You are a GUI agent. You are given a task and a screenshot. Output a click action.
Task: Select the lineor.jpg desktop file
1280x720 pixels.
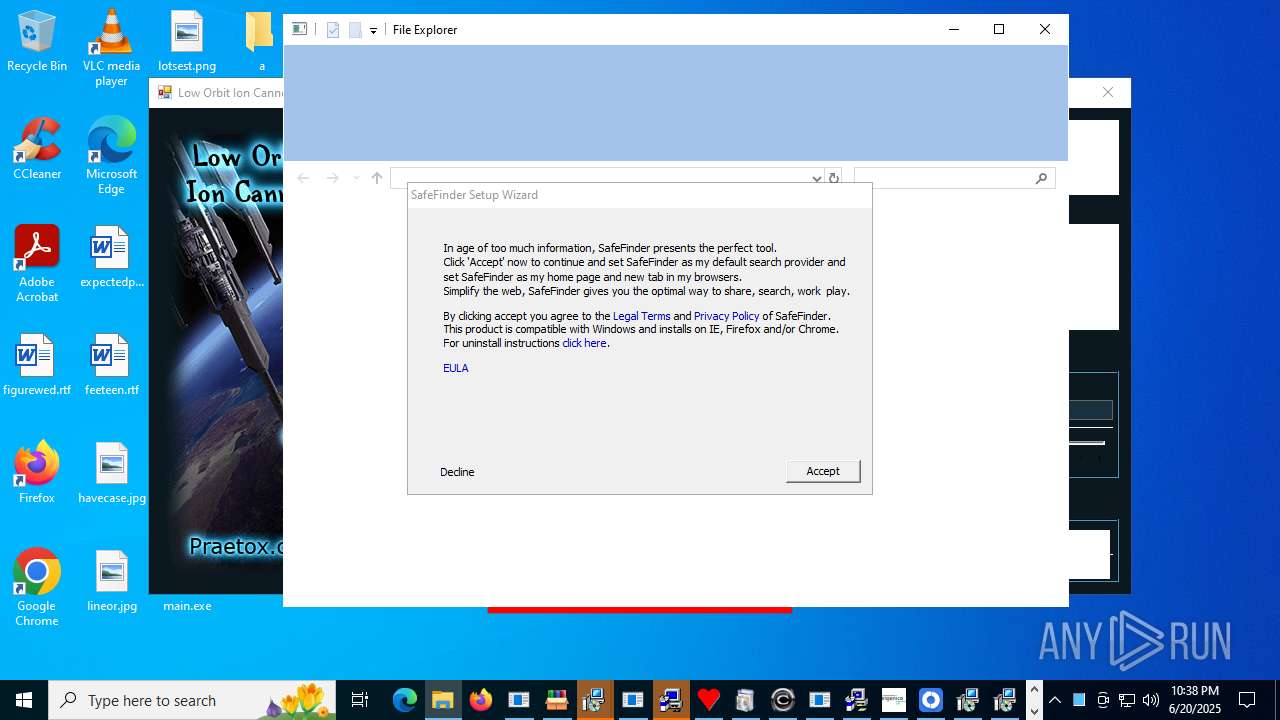coord(111,581)
